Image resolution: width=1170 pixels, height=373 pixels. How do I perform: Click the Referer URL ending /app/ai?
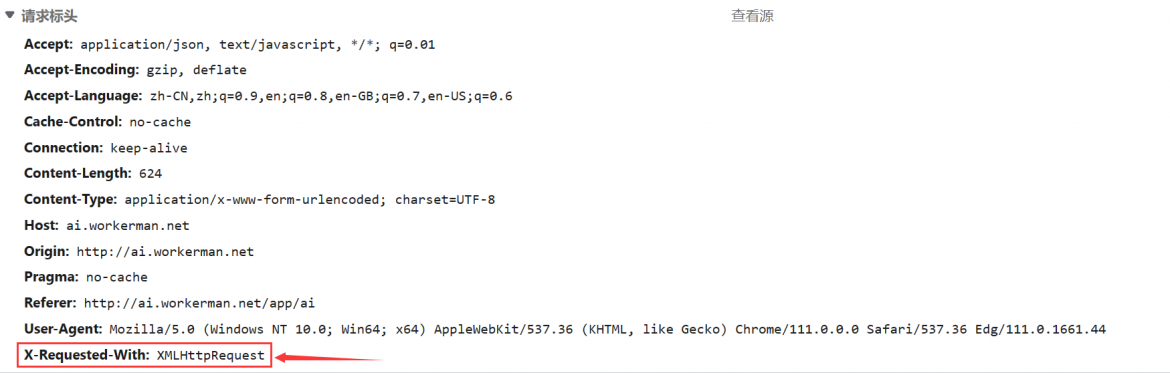(x=198, y=303)
